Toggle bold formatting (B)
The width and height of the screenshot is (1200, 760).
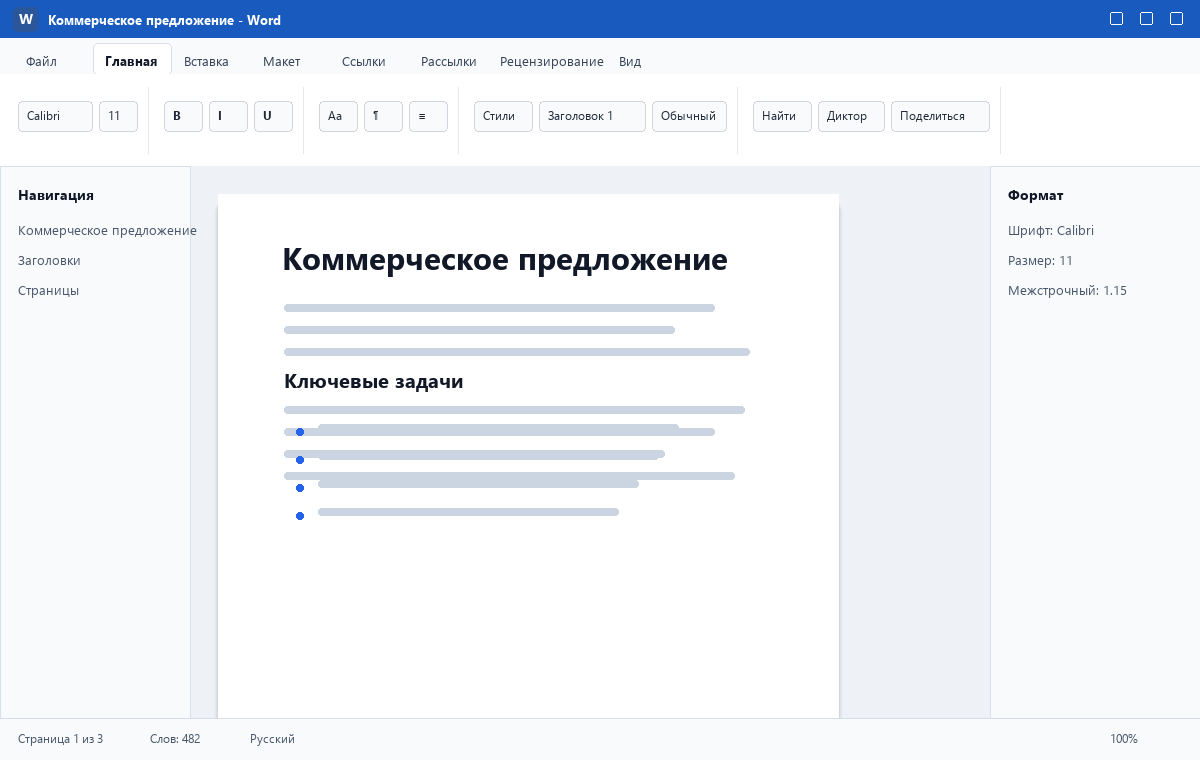click(183, 116)
